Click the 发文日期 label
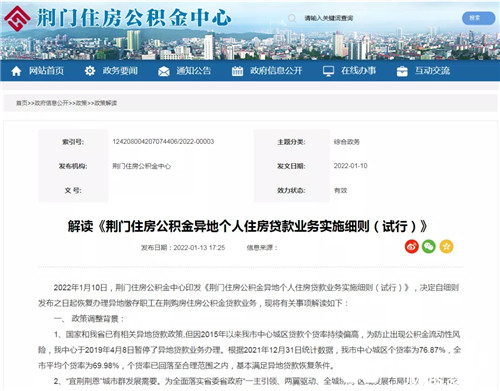500x391 pixels. coord(291,166)
